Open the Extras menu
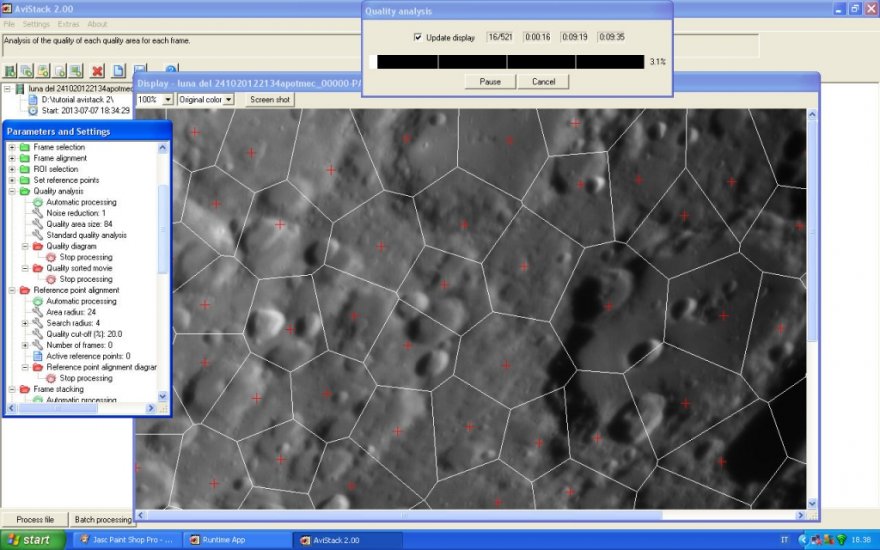This screenshot has width=880, height=550. (68, 24)
